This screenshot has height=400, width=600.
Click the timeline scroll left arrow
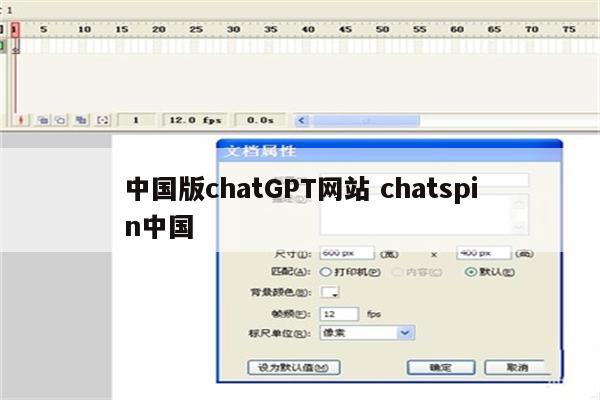[302, 121]
